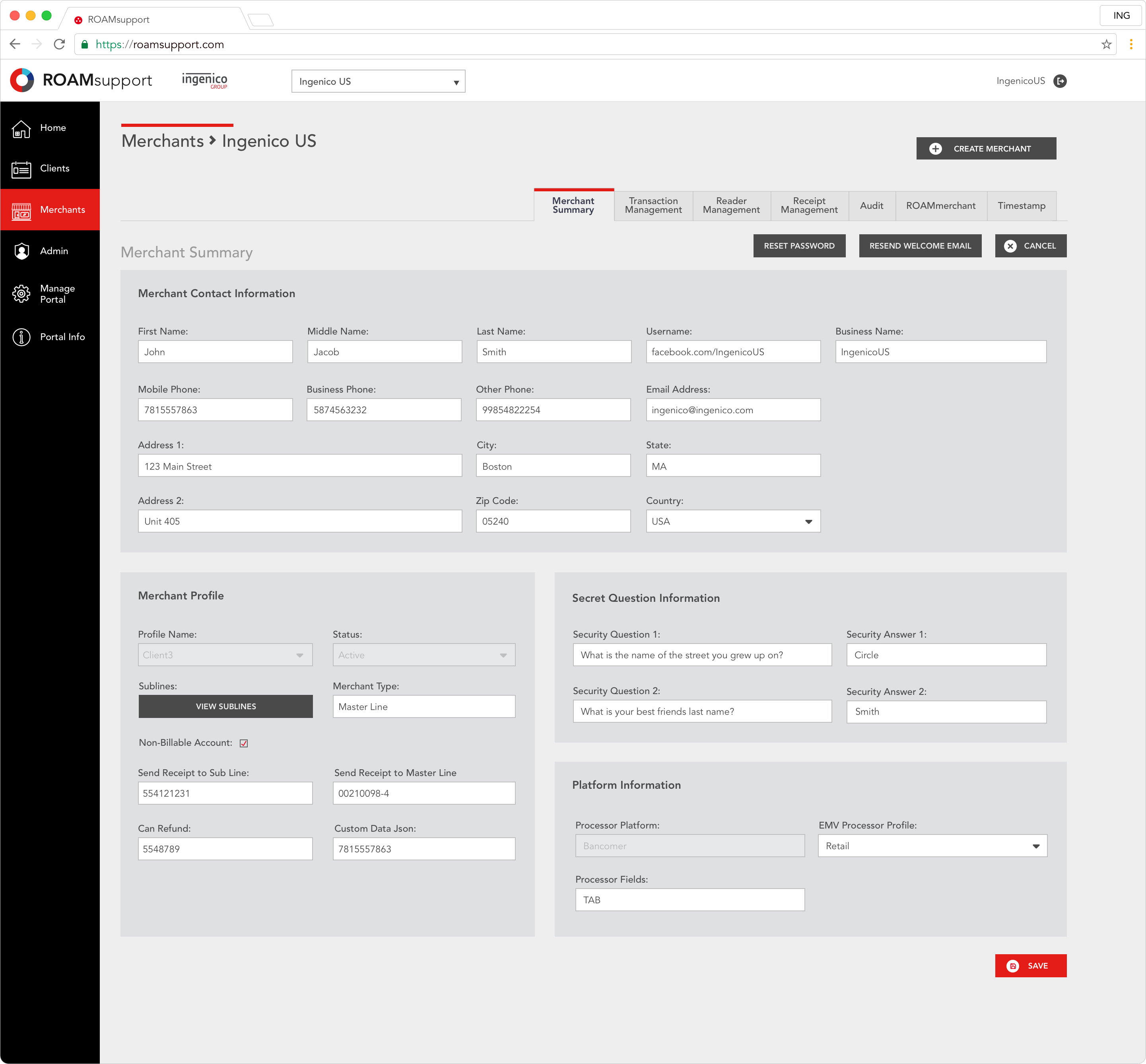This screenshot has width=1146, height=1064.
Task: Click the Ingenico Group logo
Action: tap(204, 80)
